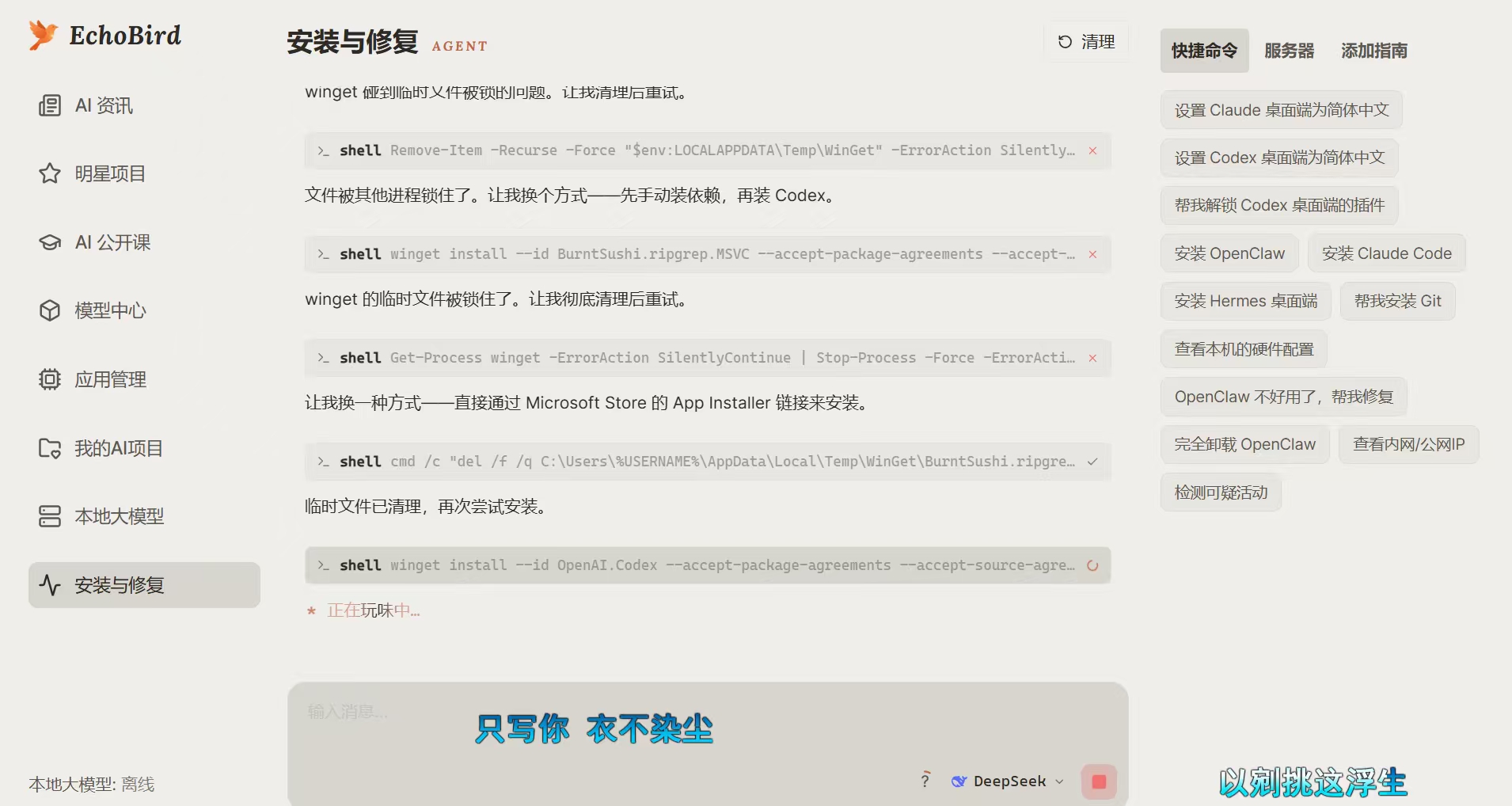Expand the Get-Process winget shell row

(x=708, y=358)
